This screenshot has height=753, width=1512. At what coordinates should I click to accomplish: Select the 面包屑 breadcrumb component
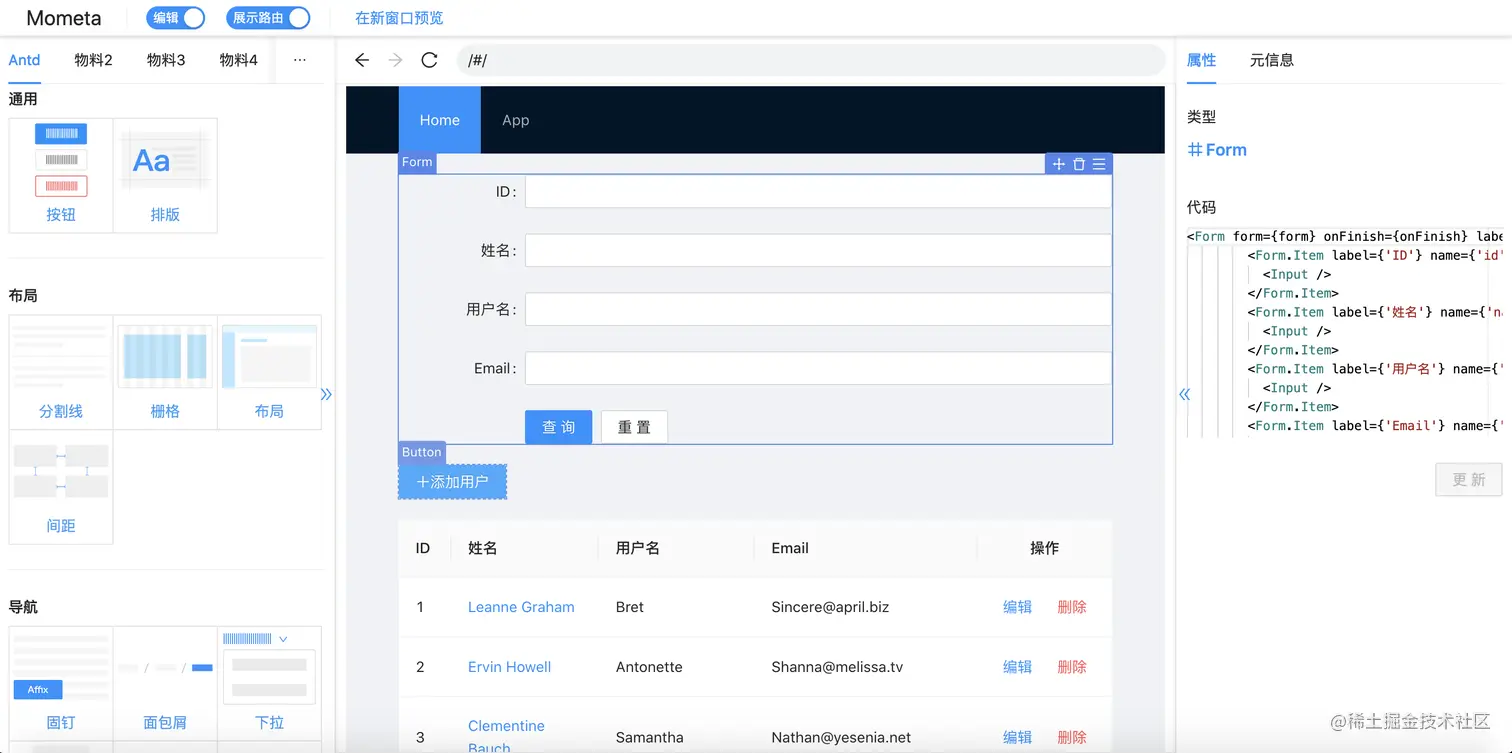[165, 683]
